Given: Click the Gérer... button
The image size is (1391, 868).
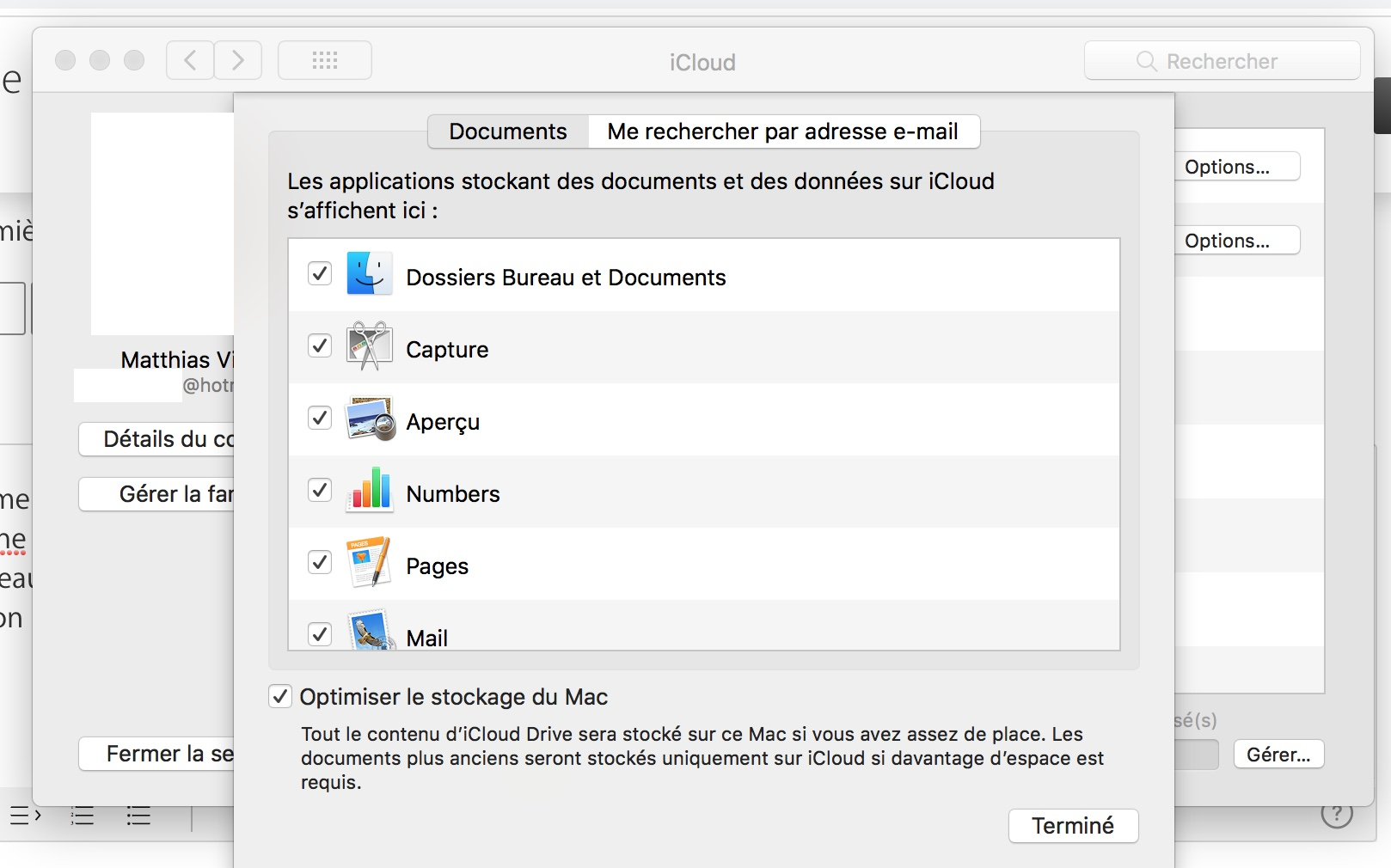Looking at the screenshot, I should tap(1279, 755).
